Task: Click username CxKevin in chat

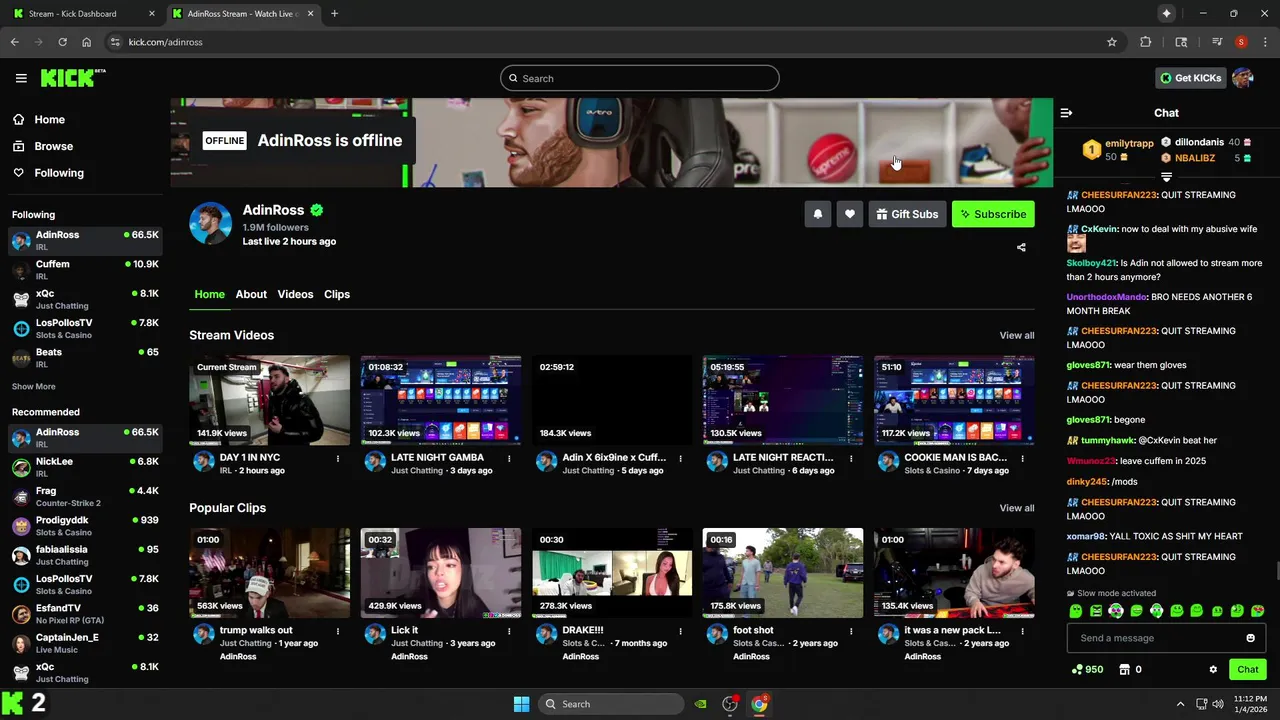Action: pos(1099,229)
